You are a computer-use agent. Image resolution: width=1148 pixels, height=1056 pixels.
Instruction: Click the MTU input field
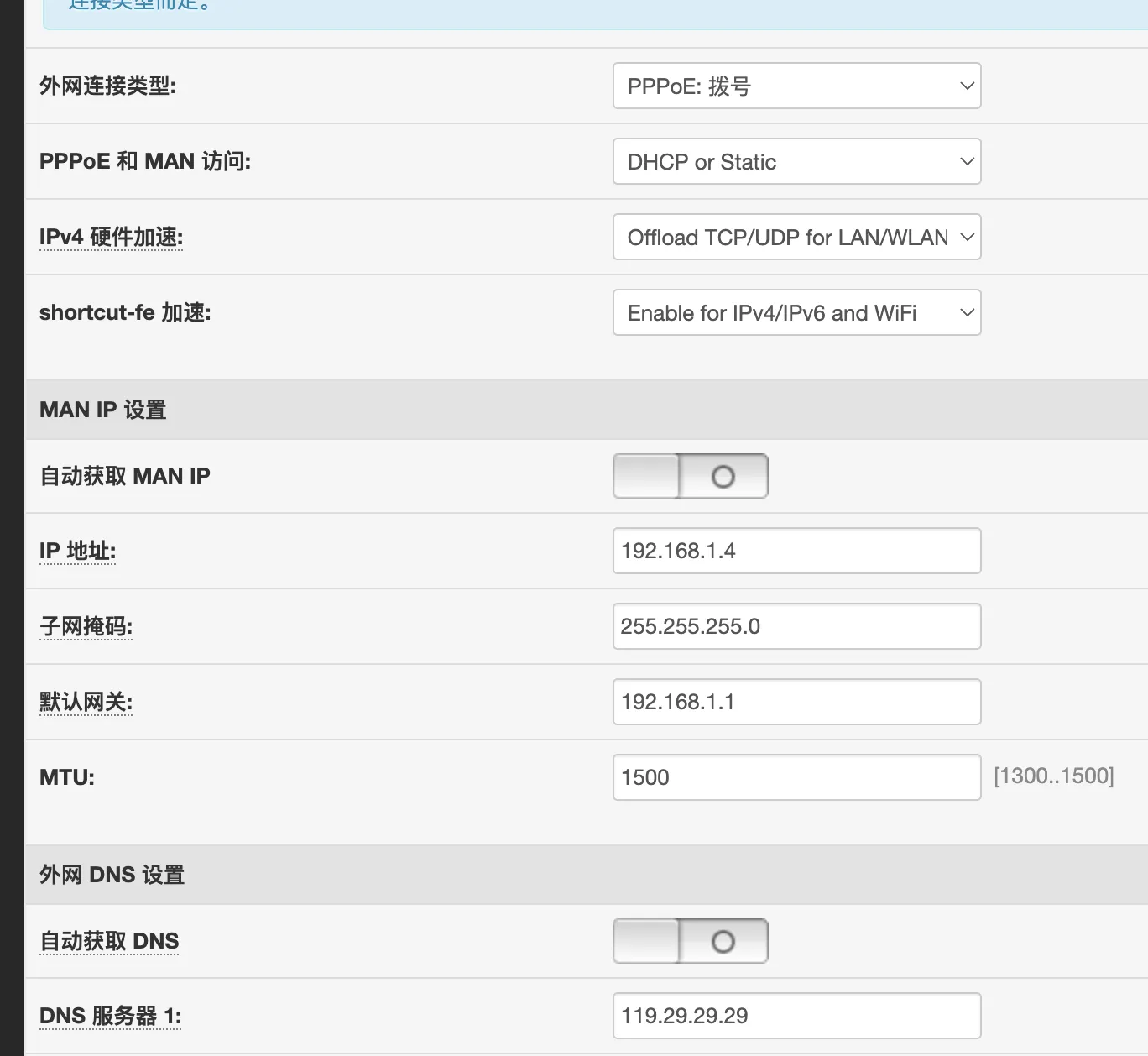tap(796, 777)
